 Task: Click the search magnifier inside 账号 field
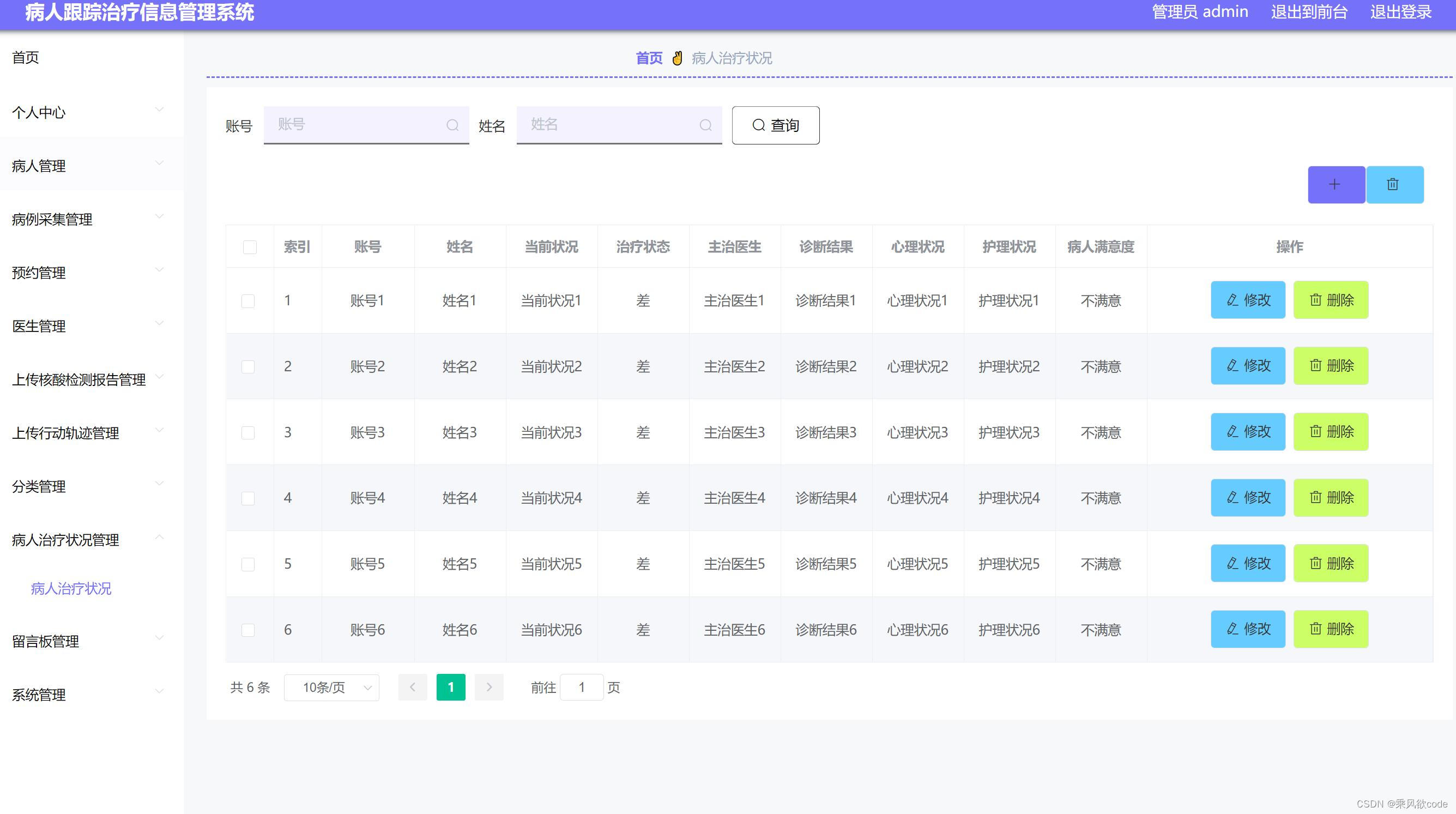(453, 125)
